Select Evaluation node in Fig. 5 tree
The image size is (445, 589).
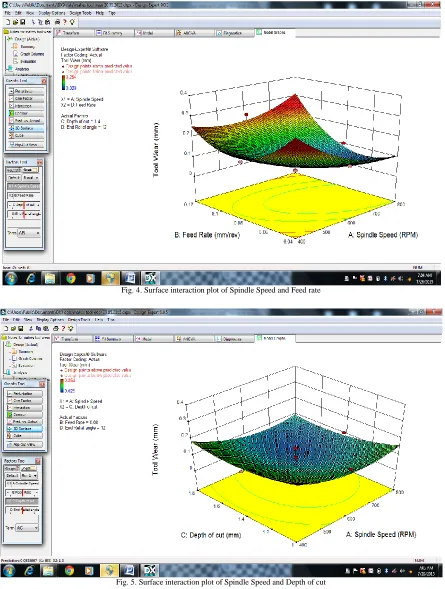[x=26, y=365]
